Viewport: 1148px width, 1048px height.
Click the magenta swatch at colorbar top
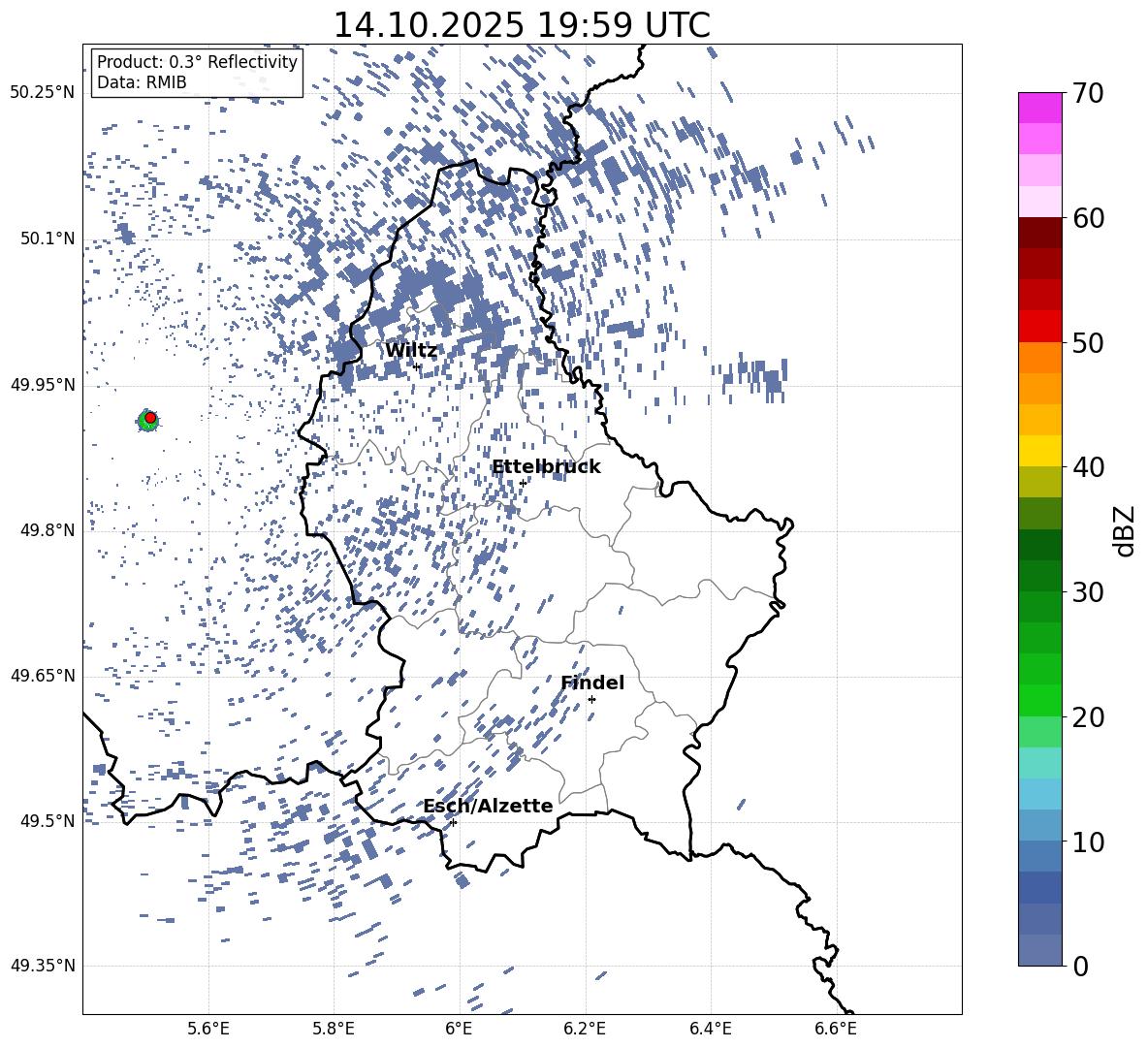click(x=1039, y=108)
